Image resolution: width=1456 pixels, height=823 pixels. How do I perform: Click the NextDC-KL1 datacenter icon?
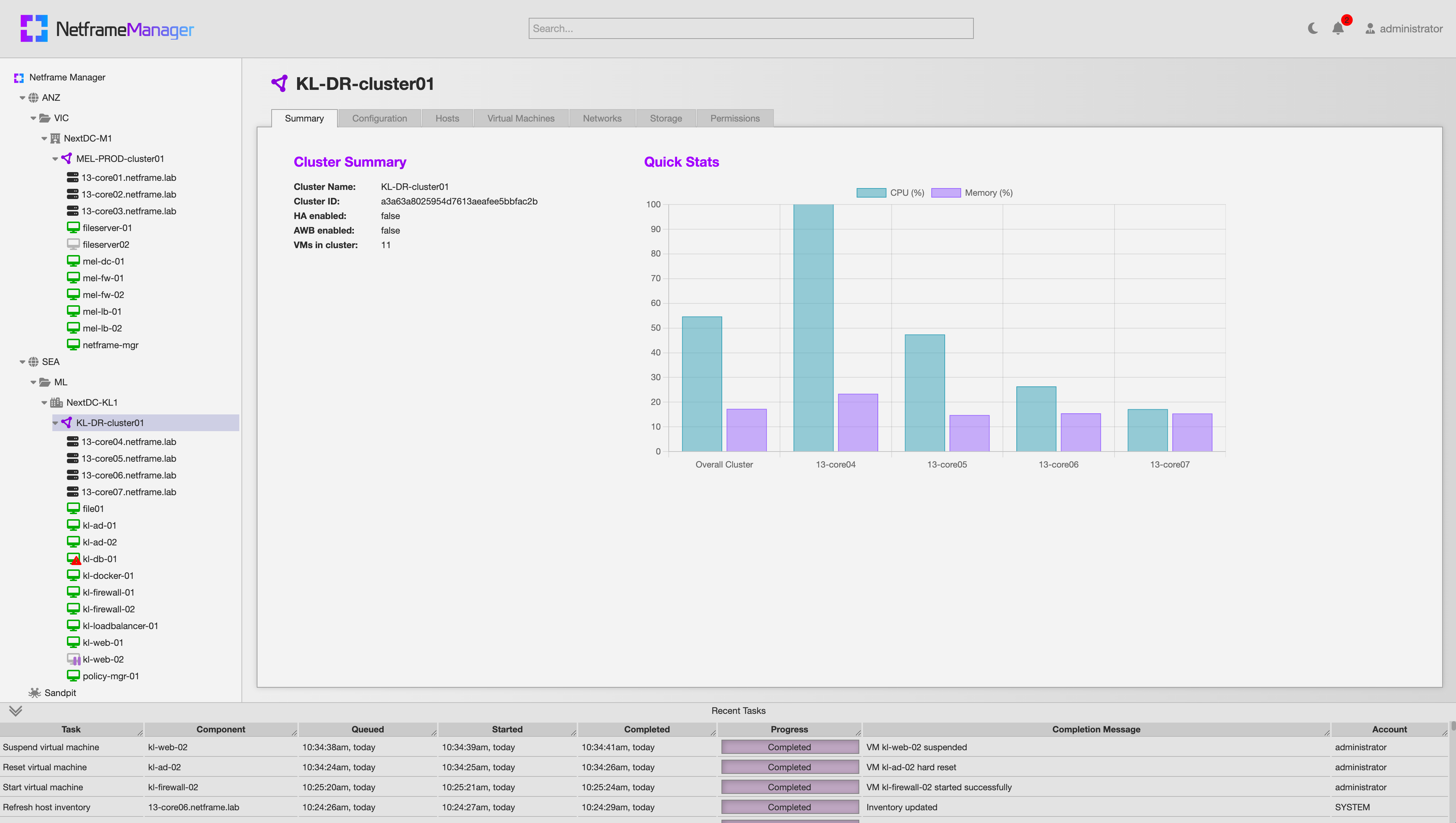(x=56, y=403)
